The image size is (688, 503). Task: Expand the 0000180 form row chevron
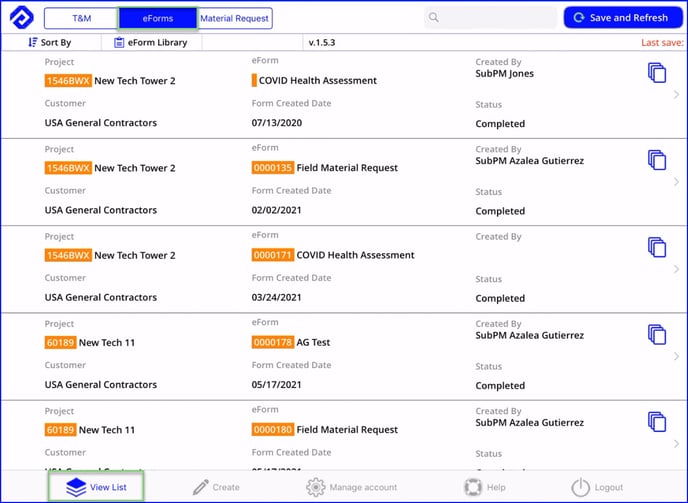(x=676, y=444)
